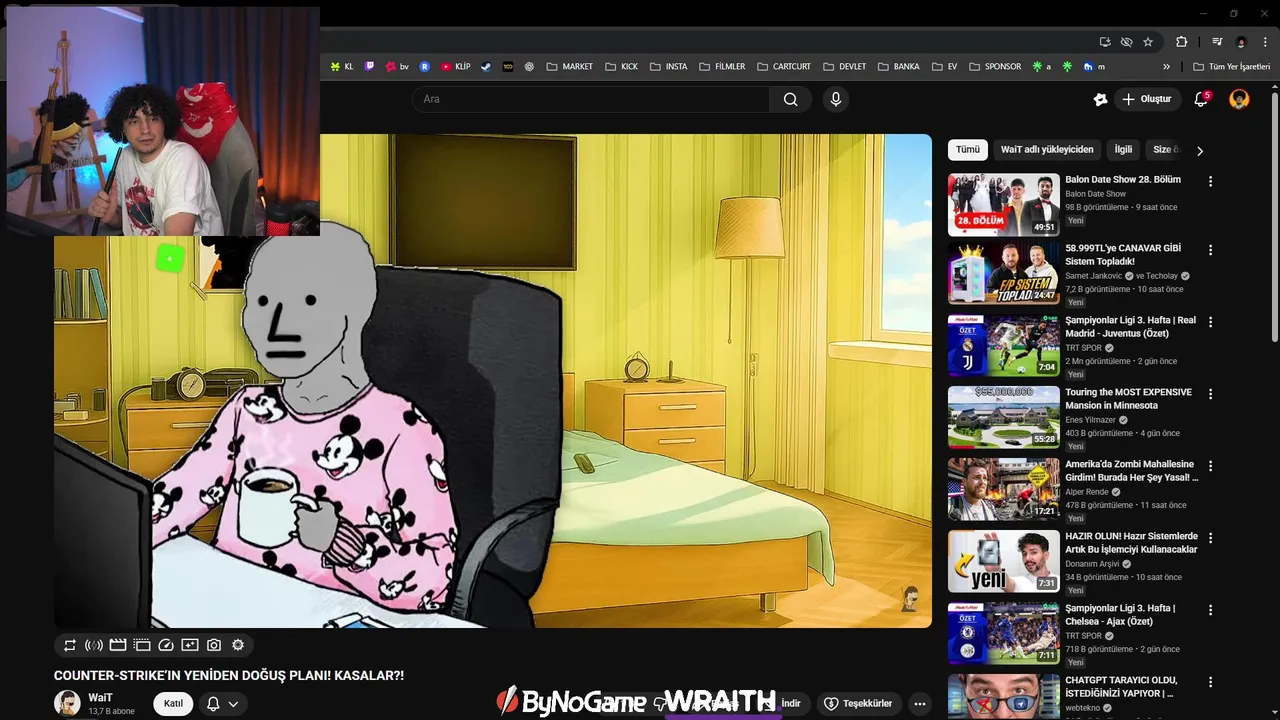This screenshot has width=1280, height=720.
Task: Open the HAZIR OLUN! Hazır Sistemlerde thumbnail
Action: 1004,561
